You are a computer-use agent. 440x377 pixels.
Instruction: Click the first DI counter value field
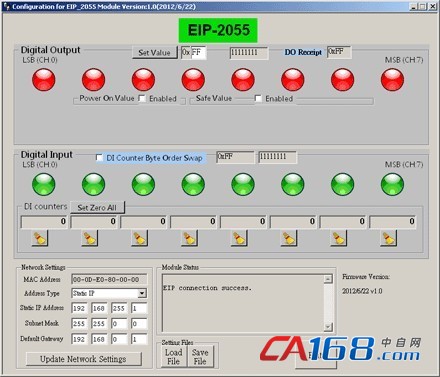tap(44, 222)
